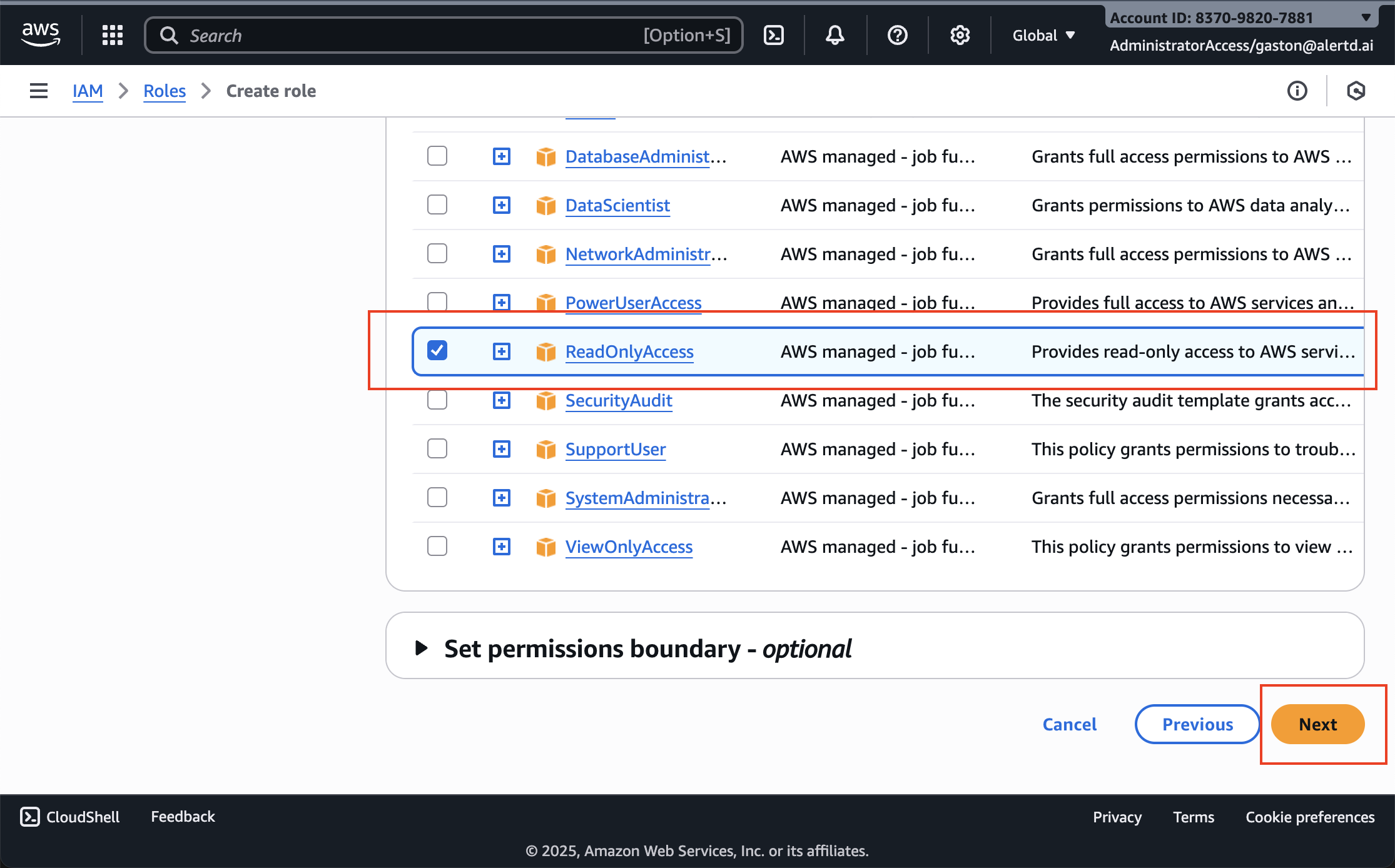1395x868 pixels.
Task: Open the ViewOnlyAccess policy link
Action: tap(628, 547)
